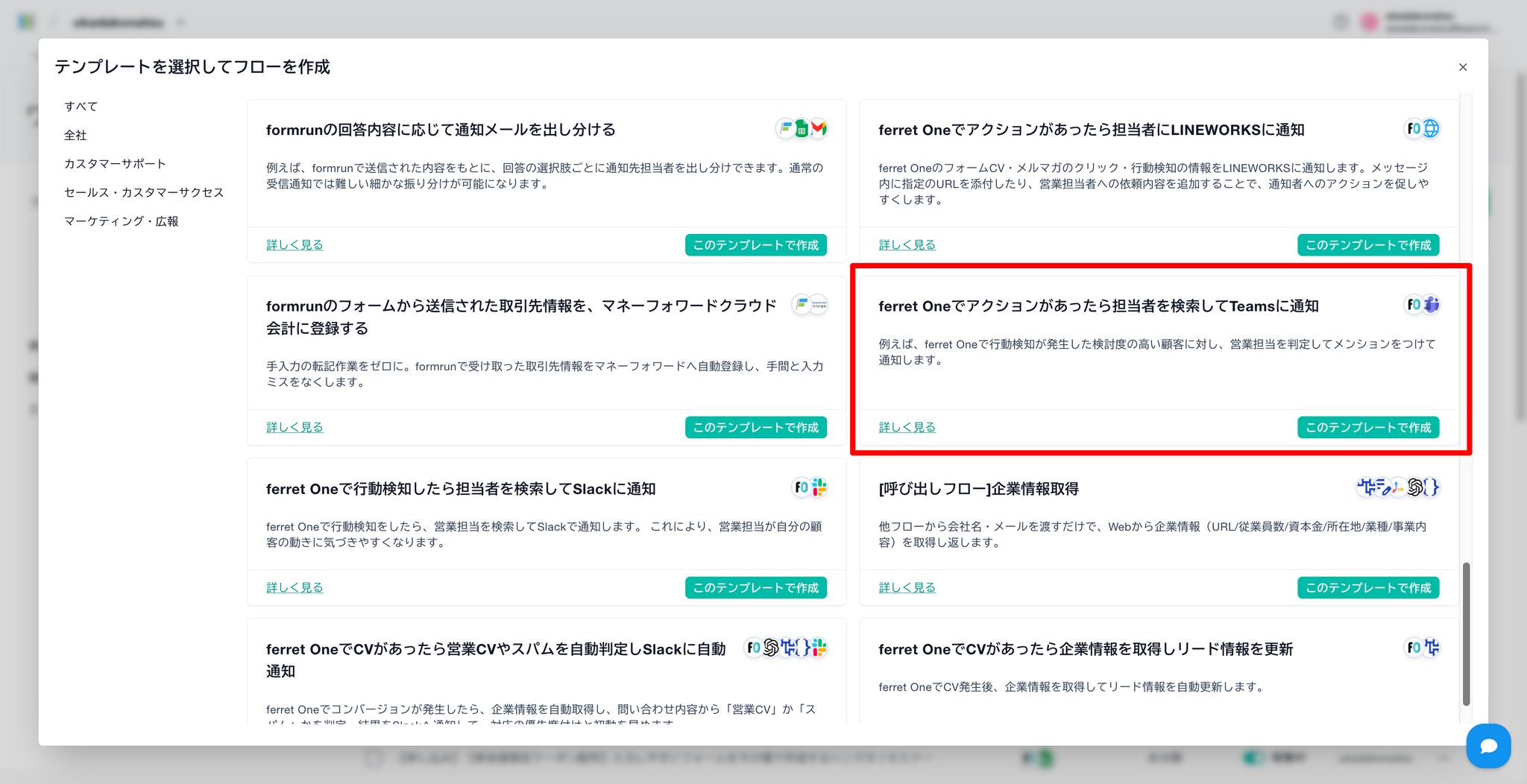Click the Microsoft Teams icon on the Teams card
This screenshot has width=1527, height=784.
(1431, 305)
